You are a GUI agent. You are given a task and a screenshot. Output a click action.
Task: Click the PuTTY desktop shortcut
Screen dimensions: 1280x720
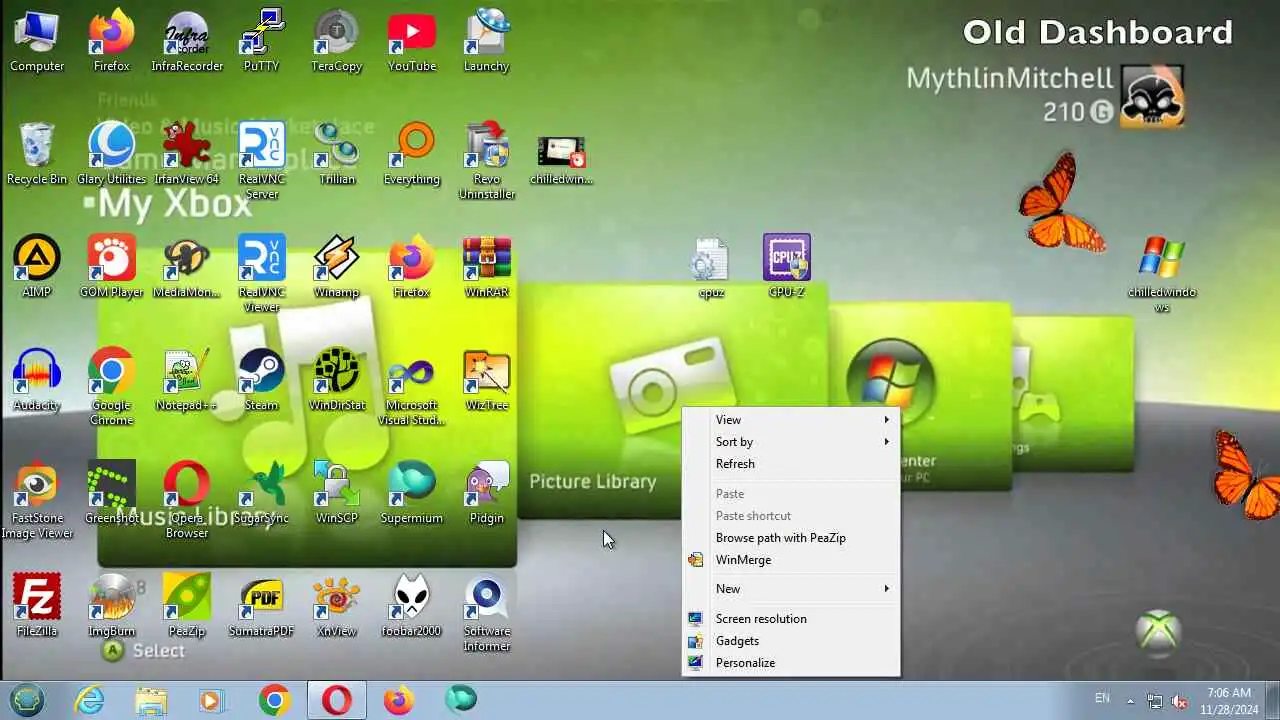coord(262,41)
